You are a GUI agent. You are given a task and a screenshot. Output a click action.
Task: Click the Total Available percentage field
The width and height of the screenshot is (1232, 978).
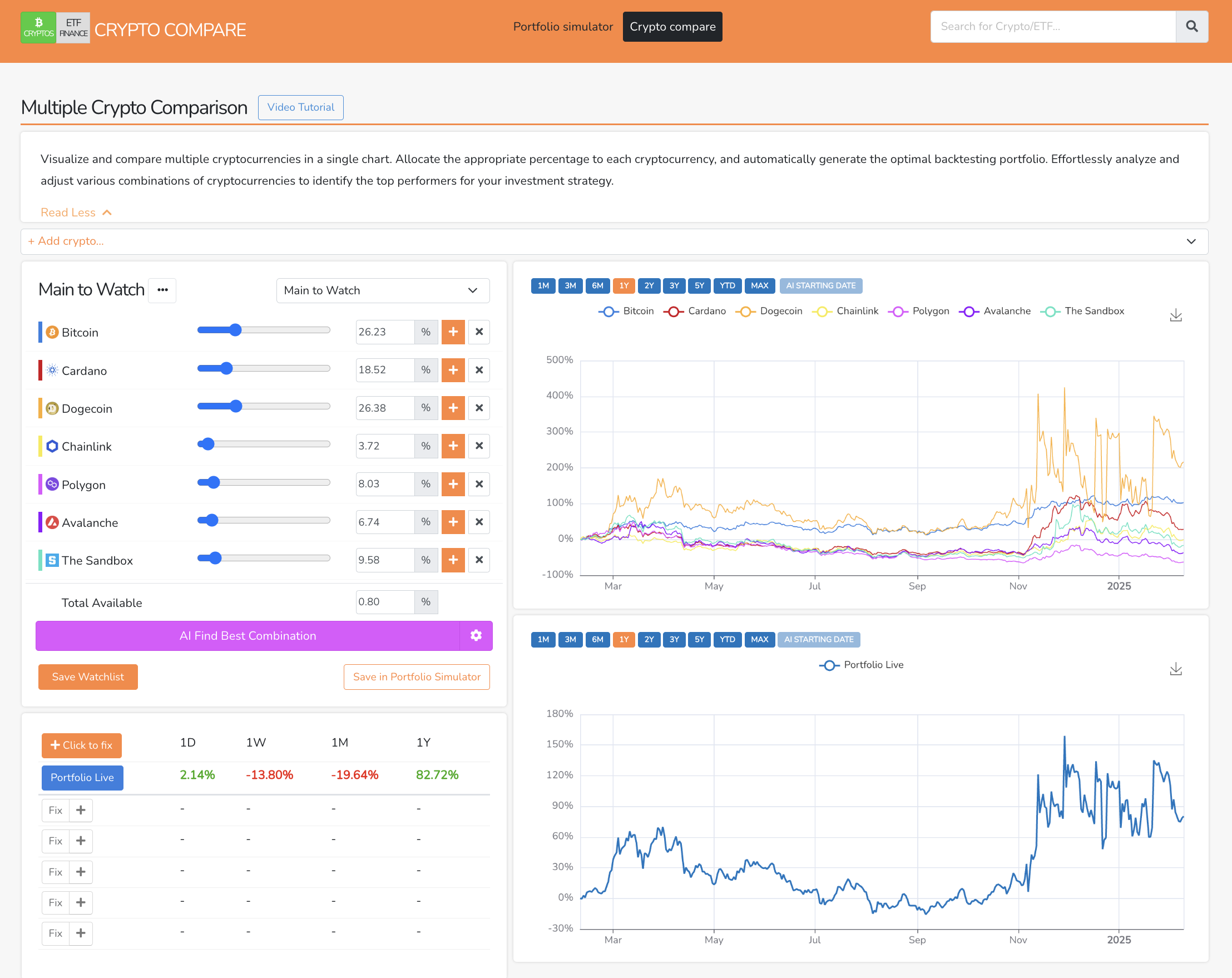pyautogui.click(x=384, y=602)
